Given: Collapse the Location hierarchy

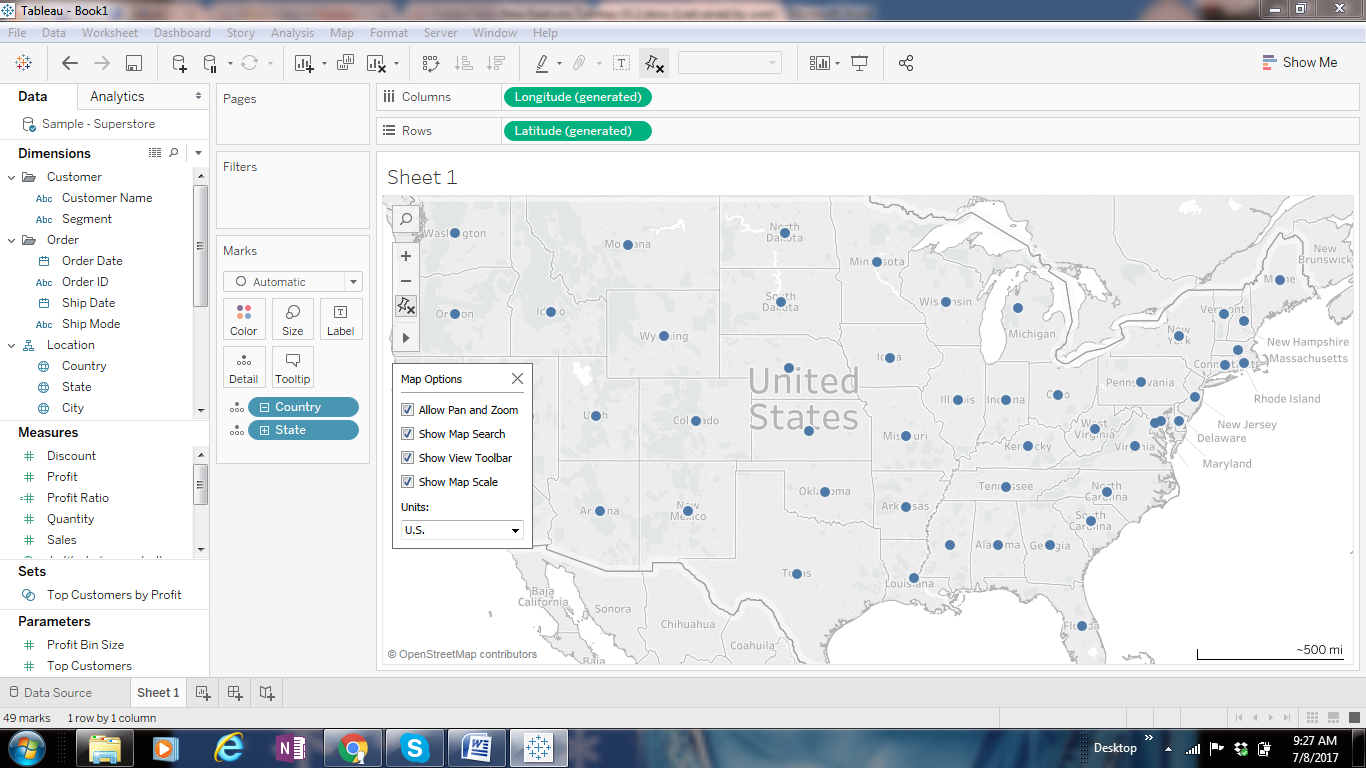Looking at the screenshot, I should [12, 345].
